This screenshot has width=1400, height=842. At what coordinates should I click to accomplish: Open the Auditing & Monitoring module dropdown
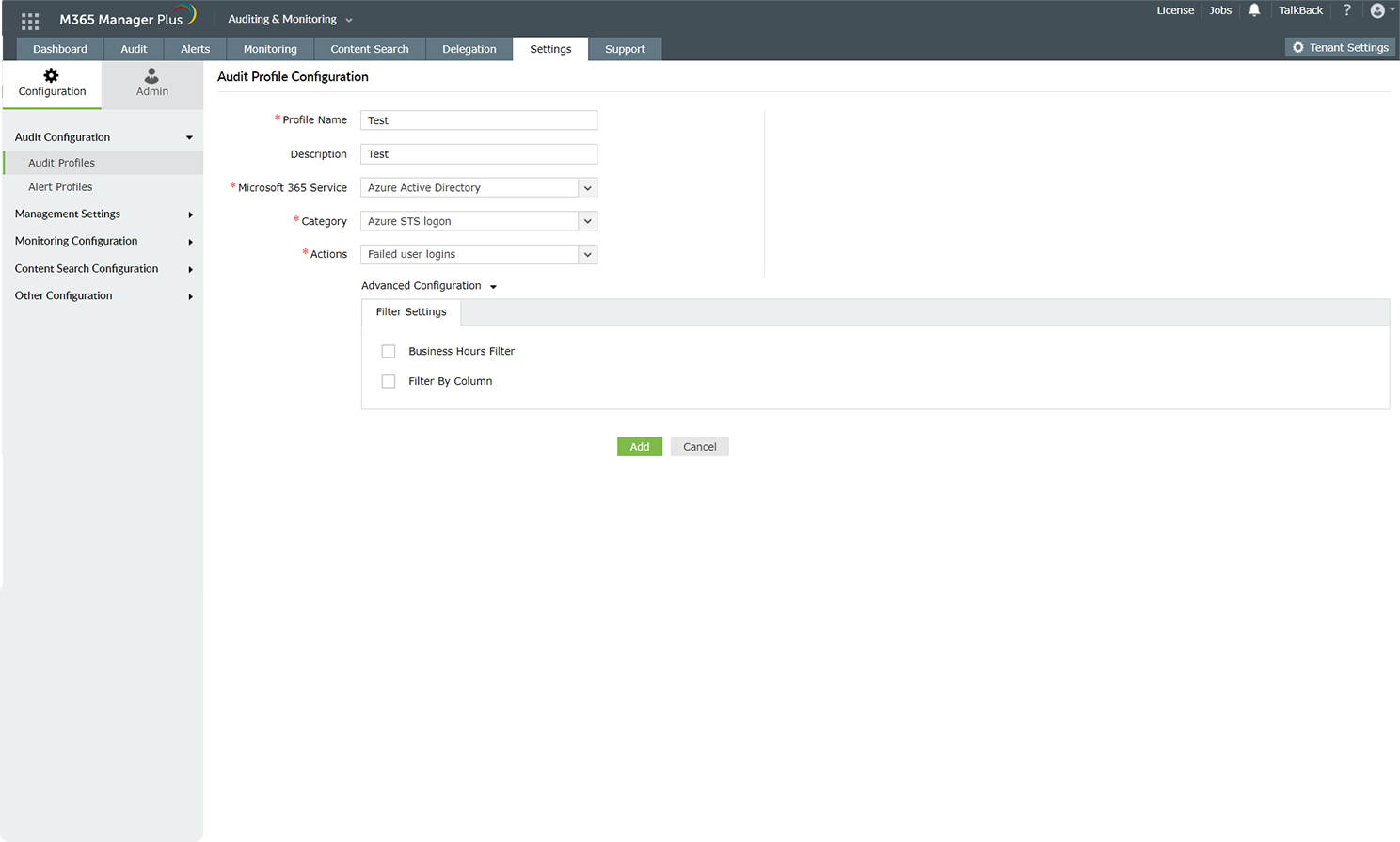[290, 20]
